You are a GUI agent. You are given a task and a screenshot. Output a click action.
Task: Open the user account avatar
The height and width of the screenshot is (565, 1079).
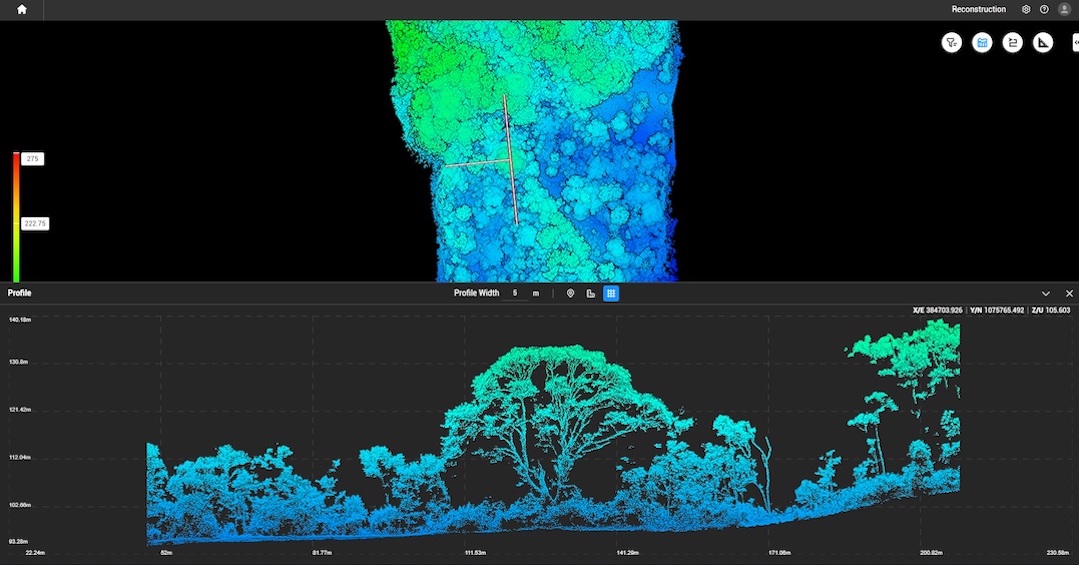click(x=1064, y=9)
